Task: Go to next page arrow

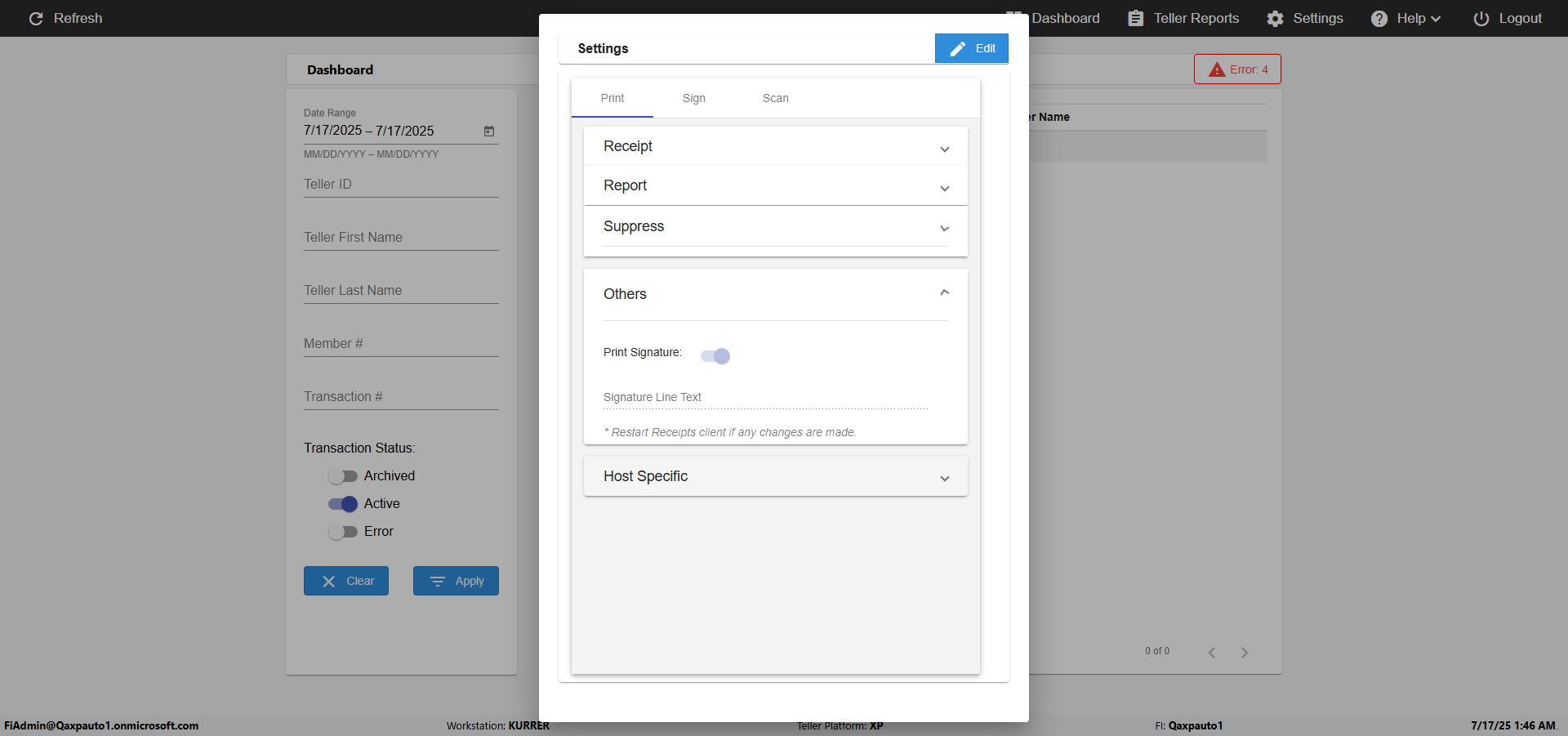Action: 1245,652
